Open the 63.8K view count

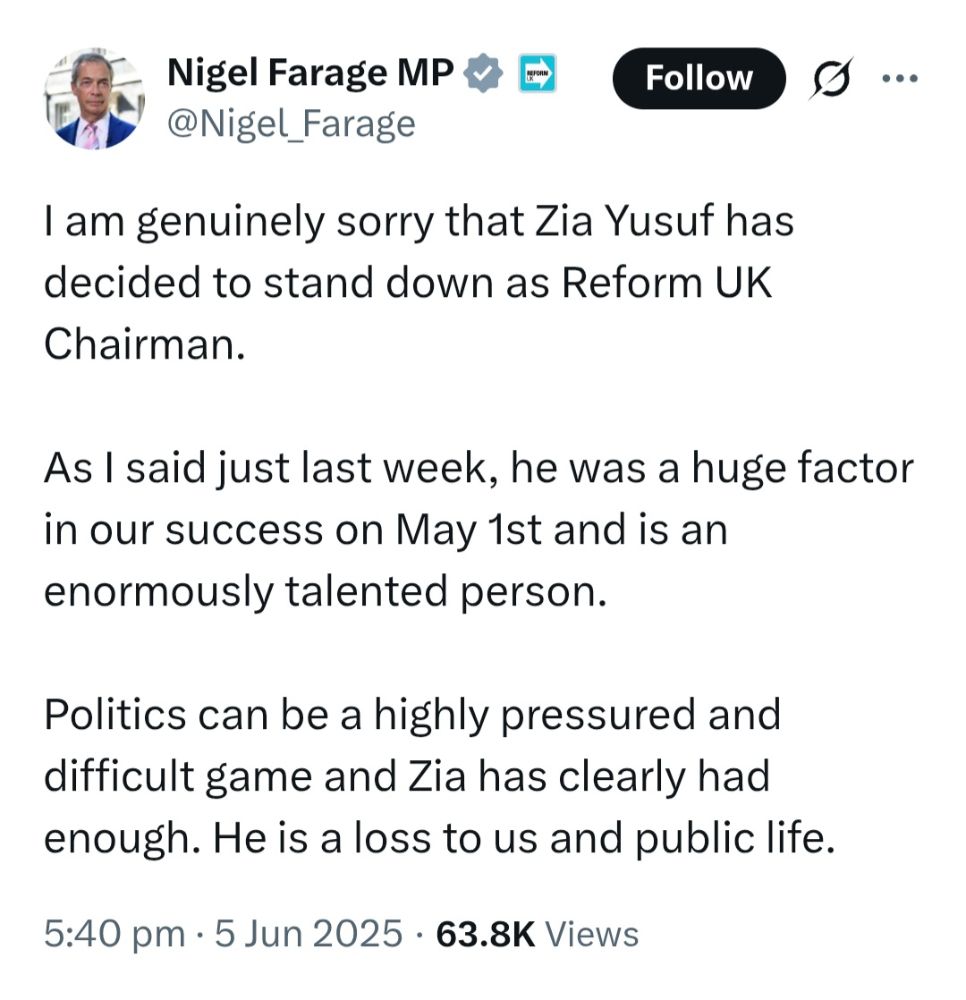click(486, 935)
